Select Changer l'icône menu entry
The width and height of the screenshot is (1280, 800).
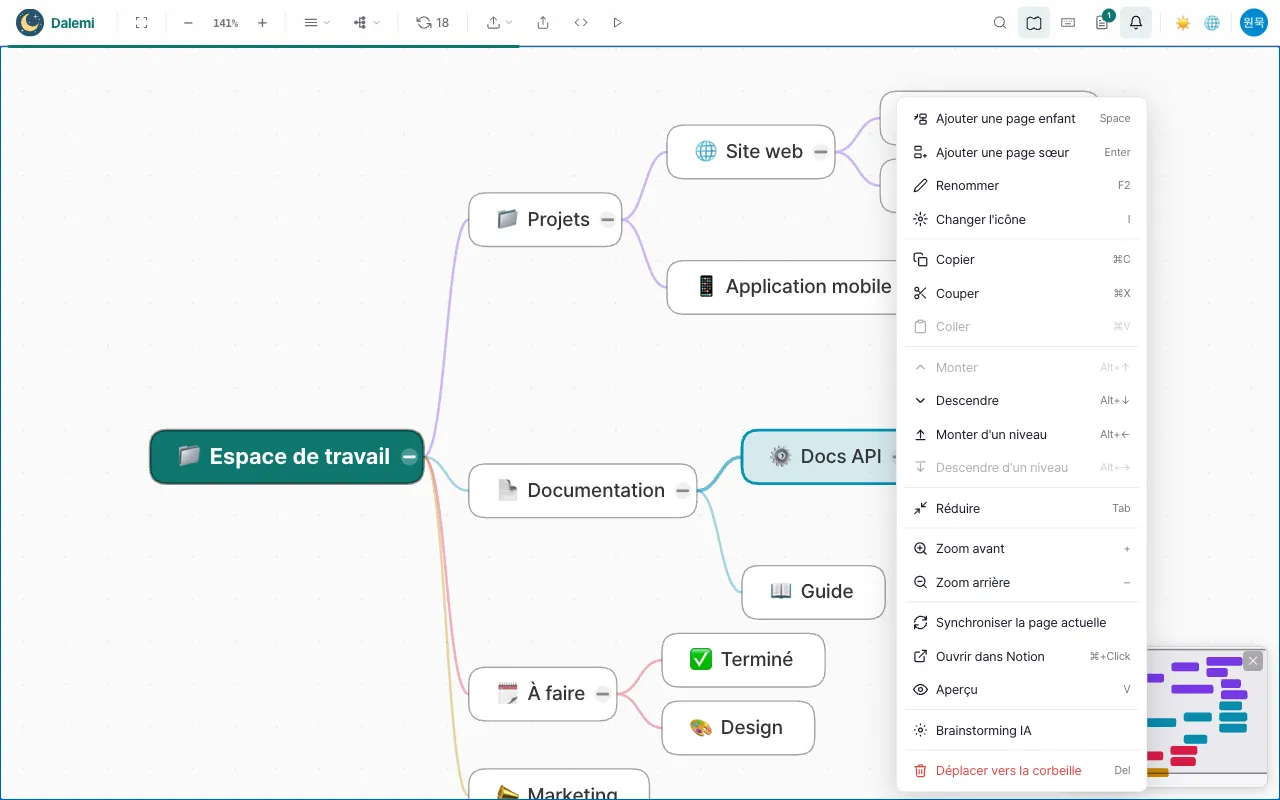click(x=1021, y=220)
